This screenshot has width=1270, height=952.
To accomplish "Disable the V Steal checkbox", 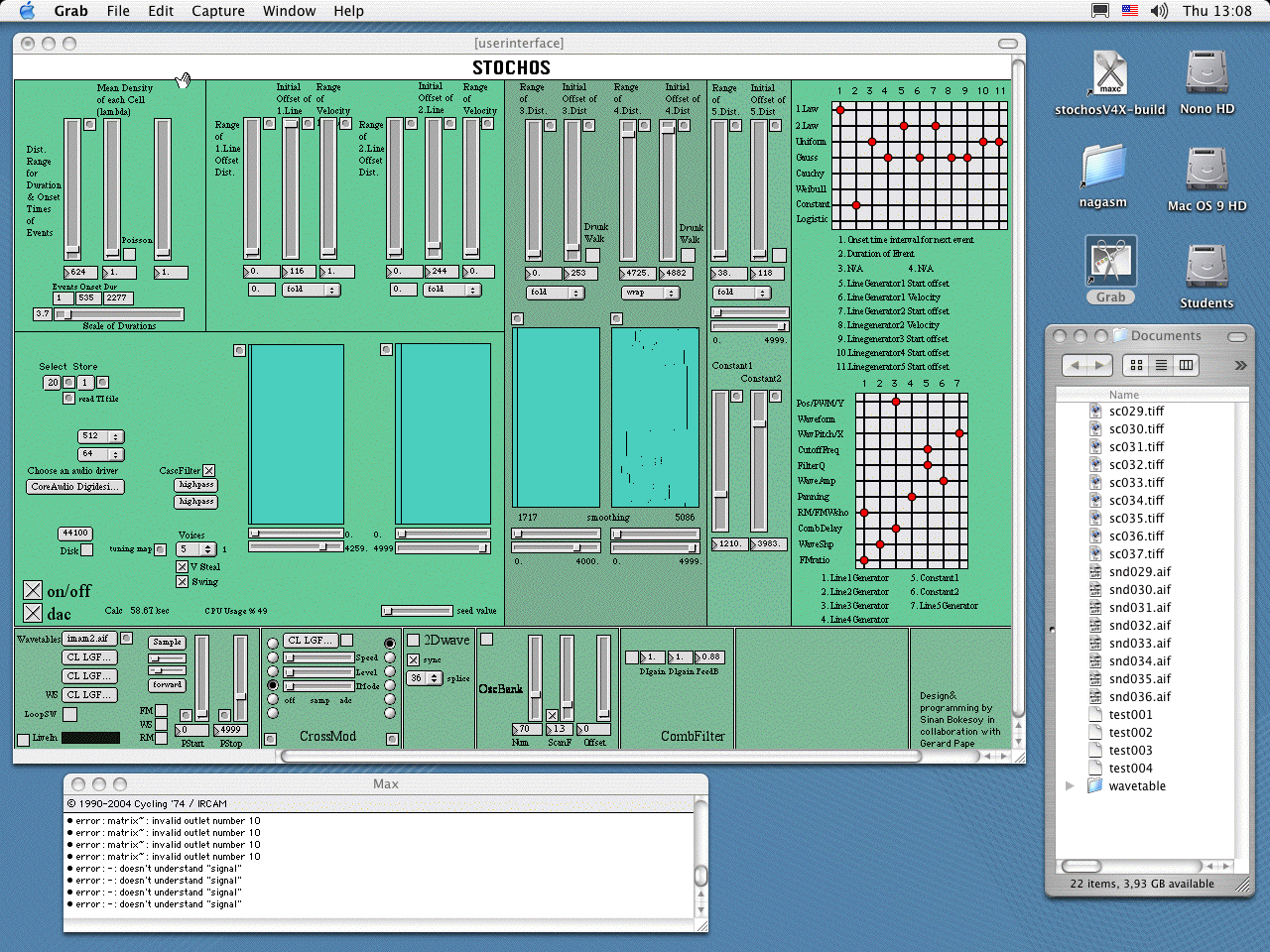I will (x=182, y=567).
